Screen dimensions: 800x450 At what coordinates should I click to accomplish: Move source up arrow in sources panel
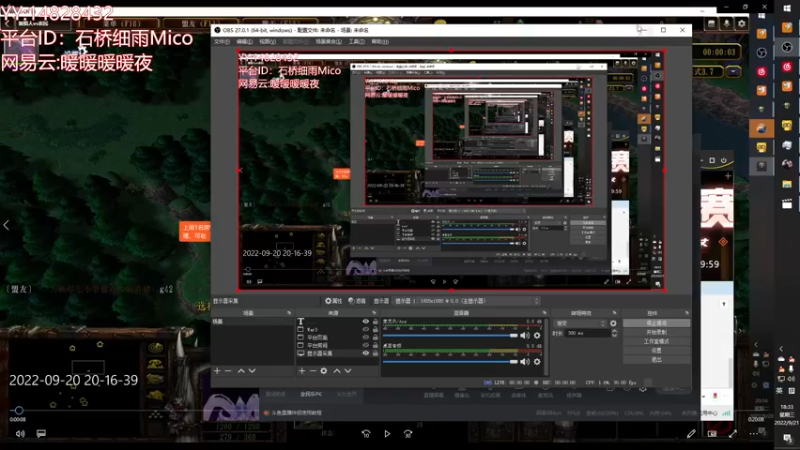pyautogui.click(x=337, y=371)
